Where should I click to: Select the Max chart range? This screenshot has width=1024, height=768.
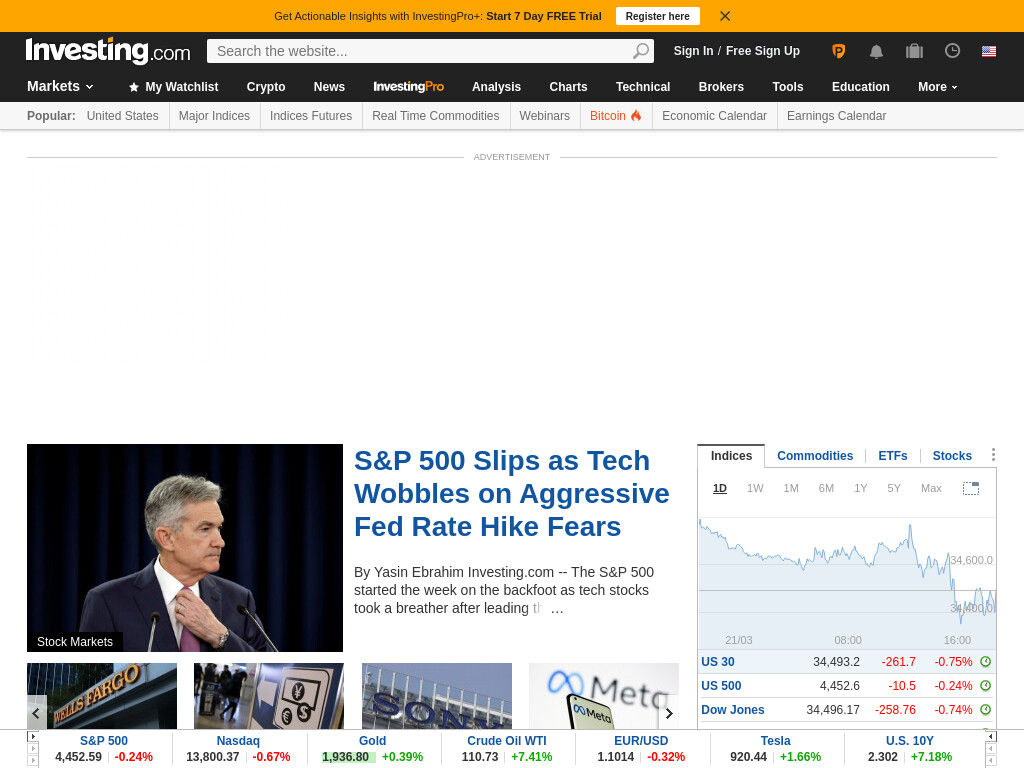[x=931, y=488]
